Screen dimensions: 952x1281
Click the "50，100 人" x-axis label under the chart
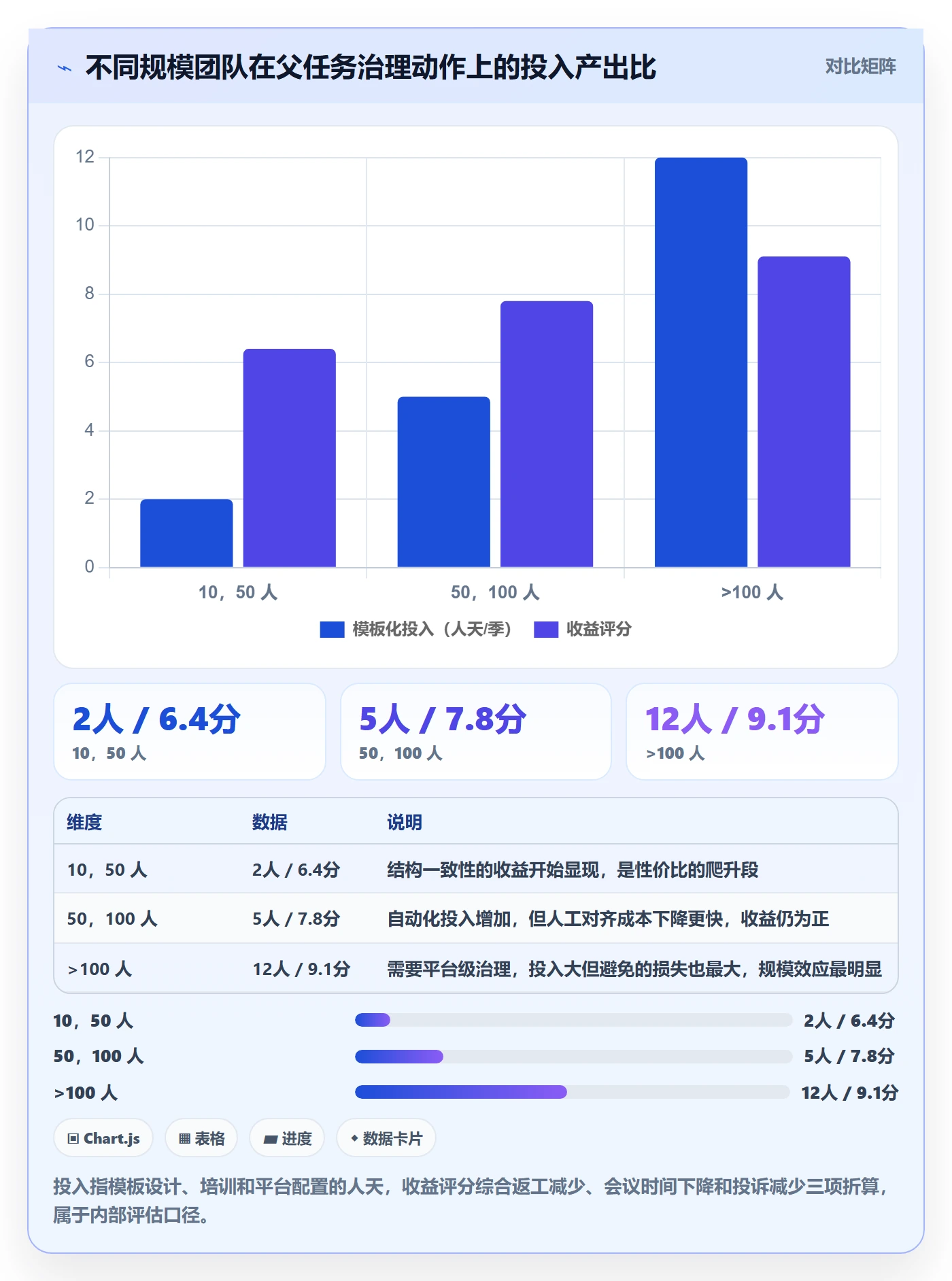495,592
